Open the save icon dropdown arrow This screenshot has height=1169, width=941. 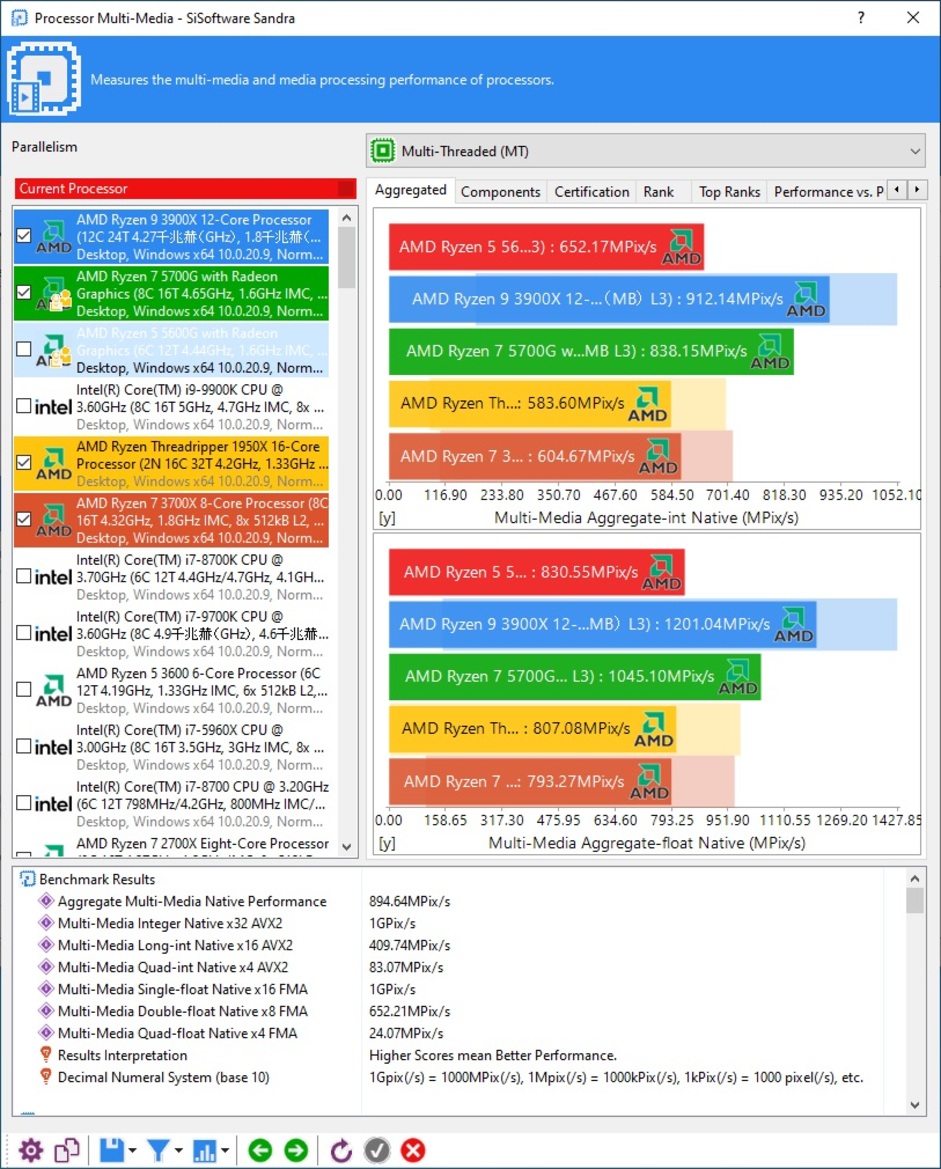(134, 1151)
